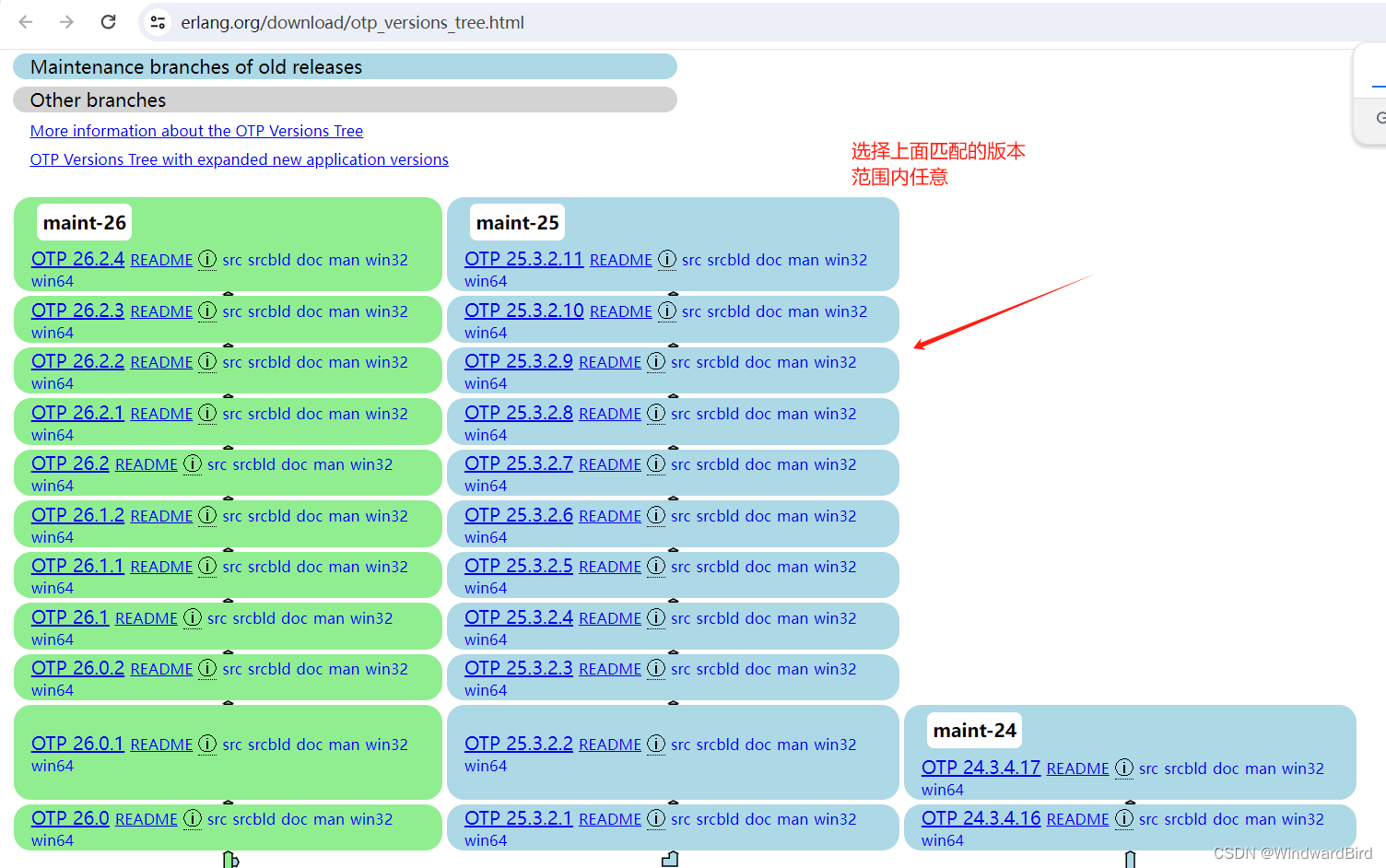1386x868 pixels.
Task: Download win64 installer for OTP 25.3.2.9
Action: (486, 383)
